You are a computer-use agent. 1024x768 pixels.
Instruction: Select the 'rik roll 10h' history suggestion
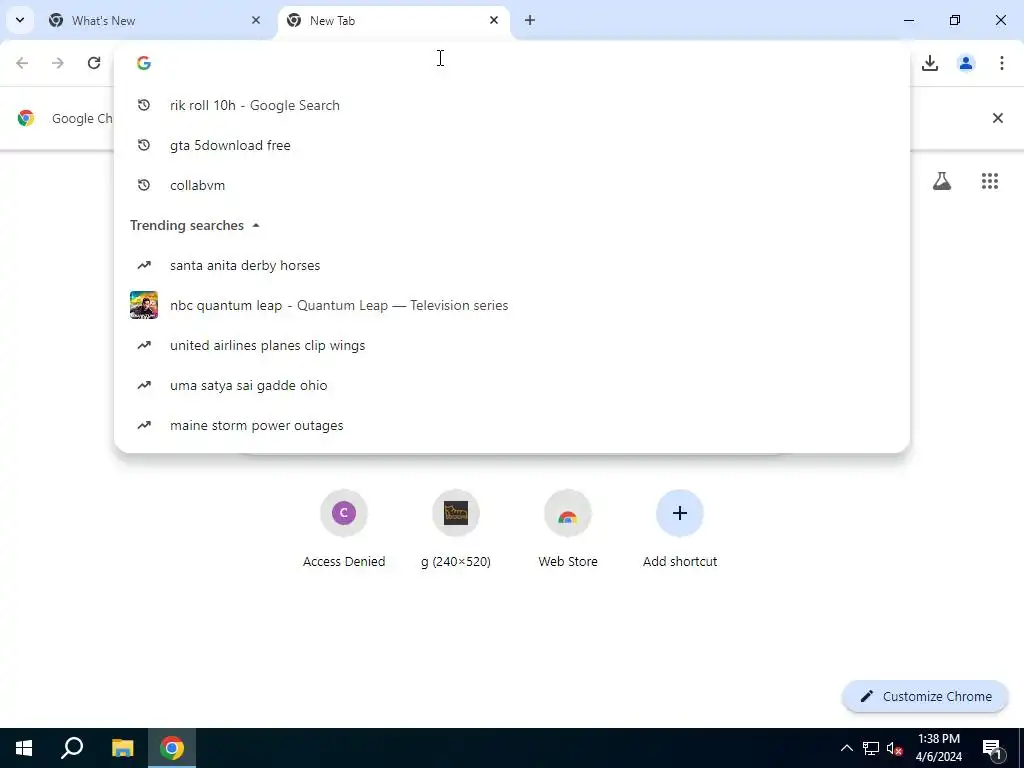pyautogui.click(x=512, y=105)
